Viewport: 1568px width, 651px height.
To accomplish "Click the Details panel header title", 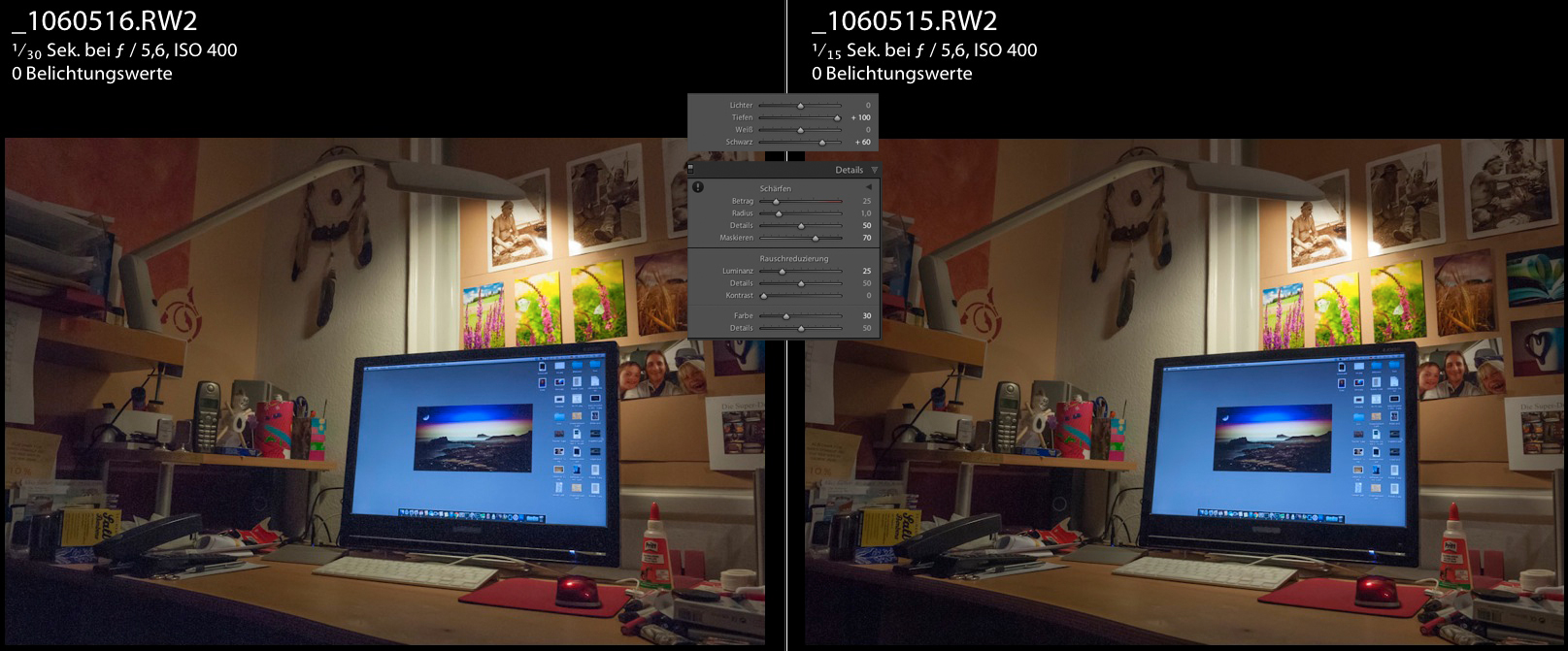I will point(850,170).
